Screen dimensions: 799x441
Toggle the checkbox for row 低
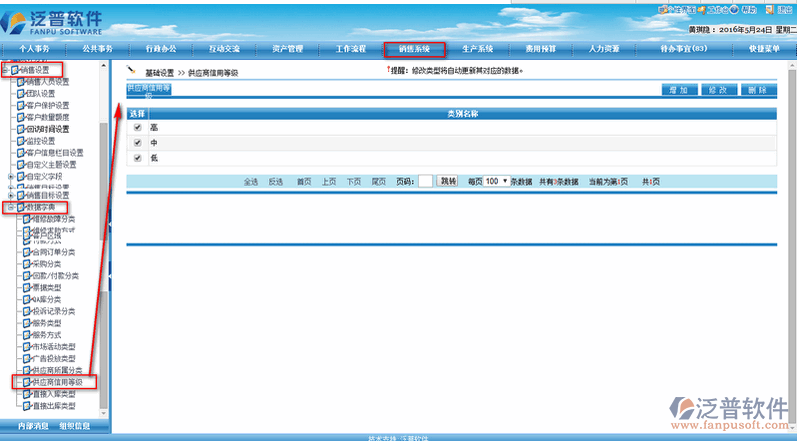tap(138, 157)
